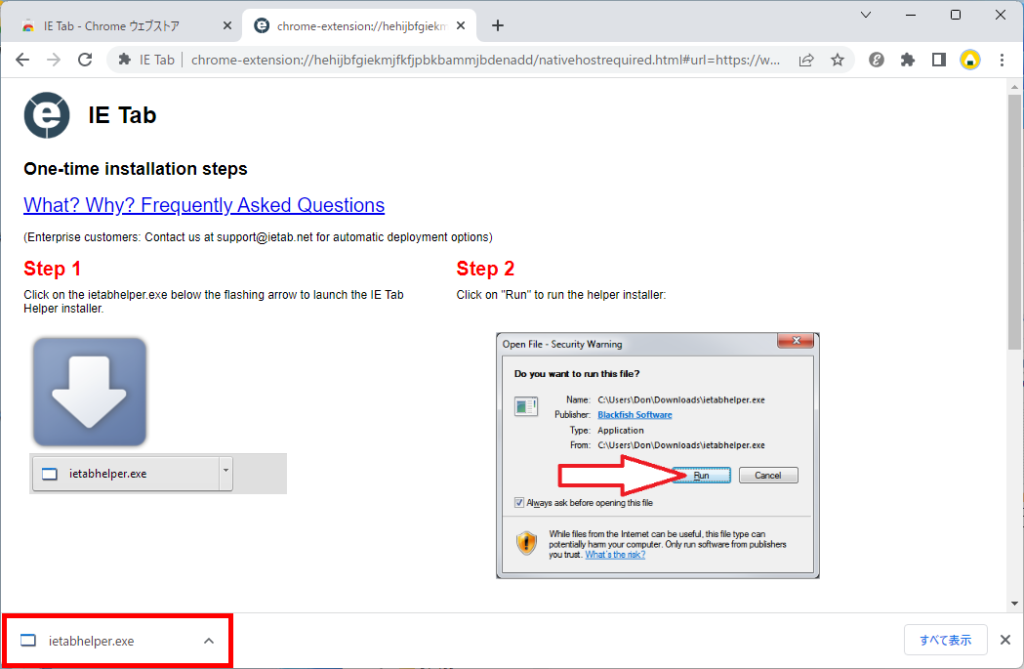Image resolution: width=1024 pixels, height=669 pixels.
Task: Expand the chevron on the ietabhelper.exe download
Action: click(x=208, y=640)
